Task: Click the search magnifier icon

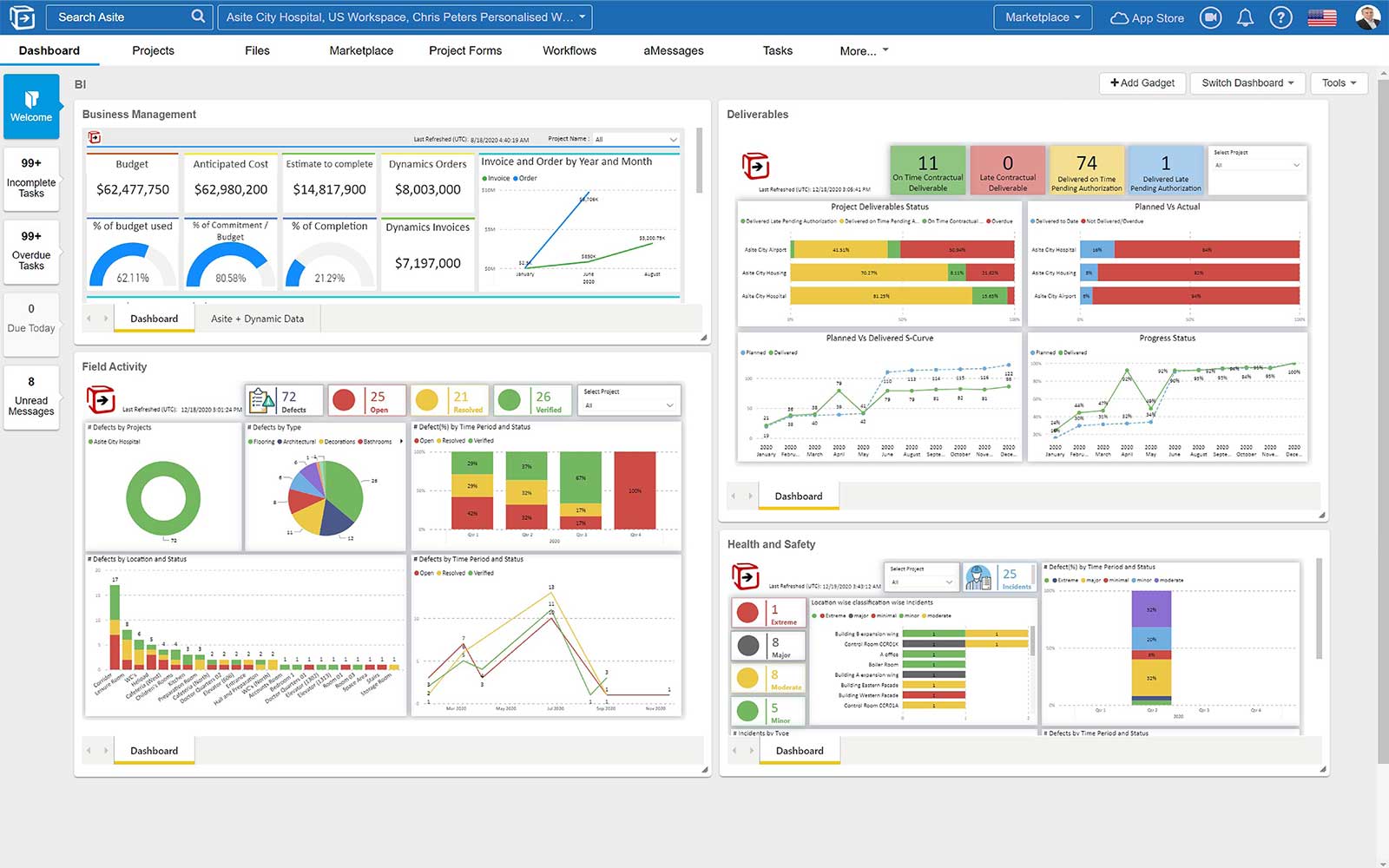Action: pos(198,16)
